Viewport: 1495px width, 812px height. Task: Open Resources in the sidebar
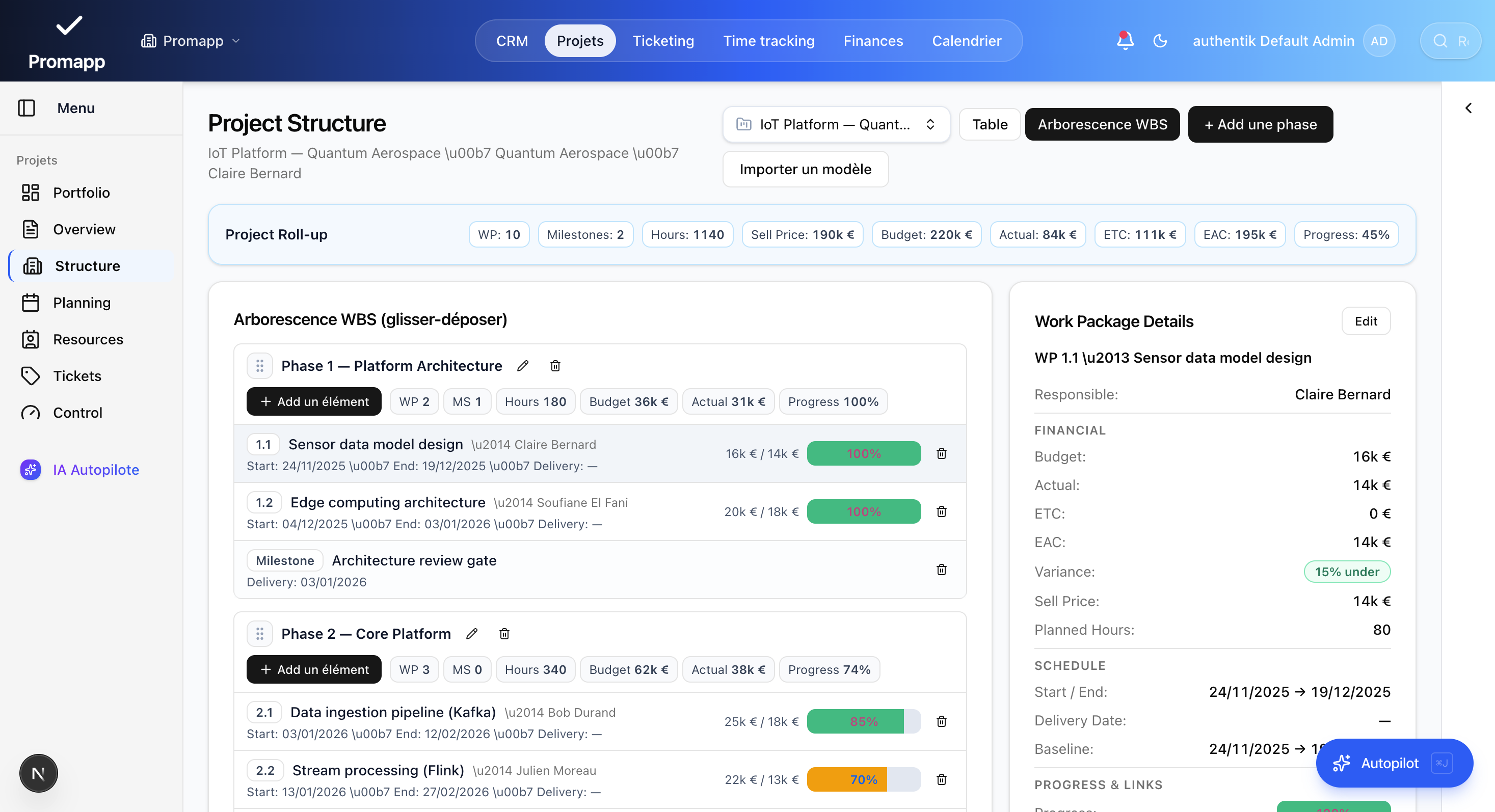tap(92, 339)
